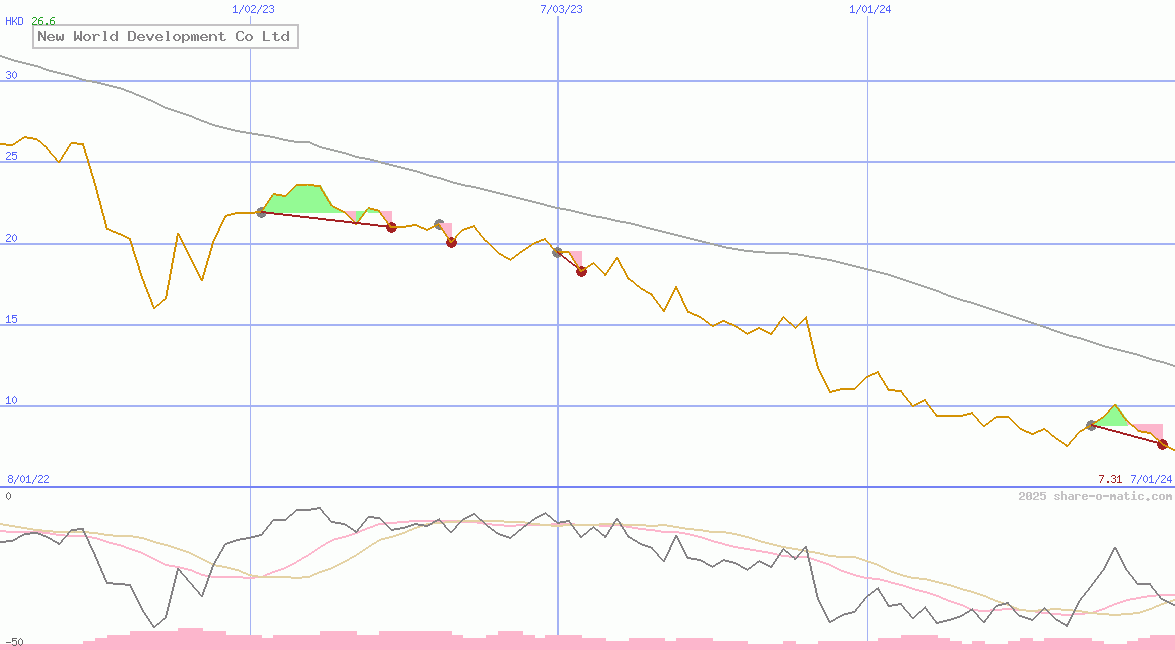The height and width of the screenshot is (650, 1175).
Task: Click the gray entry marker beside 1/02/23 line
Action: pos(262,213)
